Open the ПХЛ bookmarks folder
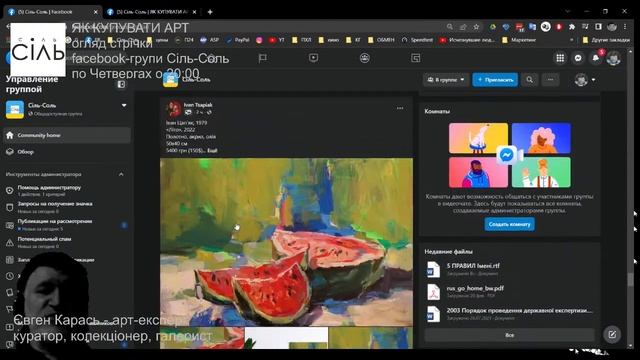640x360 pixels. (x=302, y=40)
